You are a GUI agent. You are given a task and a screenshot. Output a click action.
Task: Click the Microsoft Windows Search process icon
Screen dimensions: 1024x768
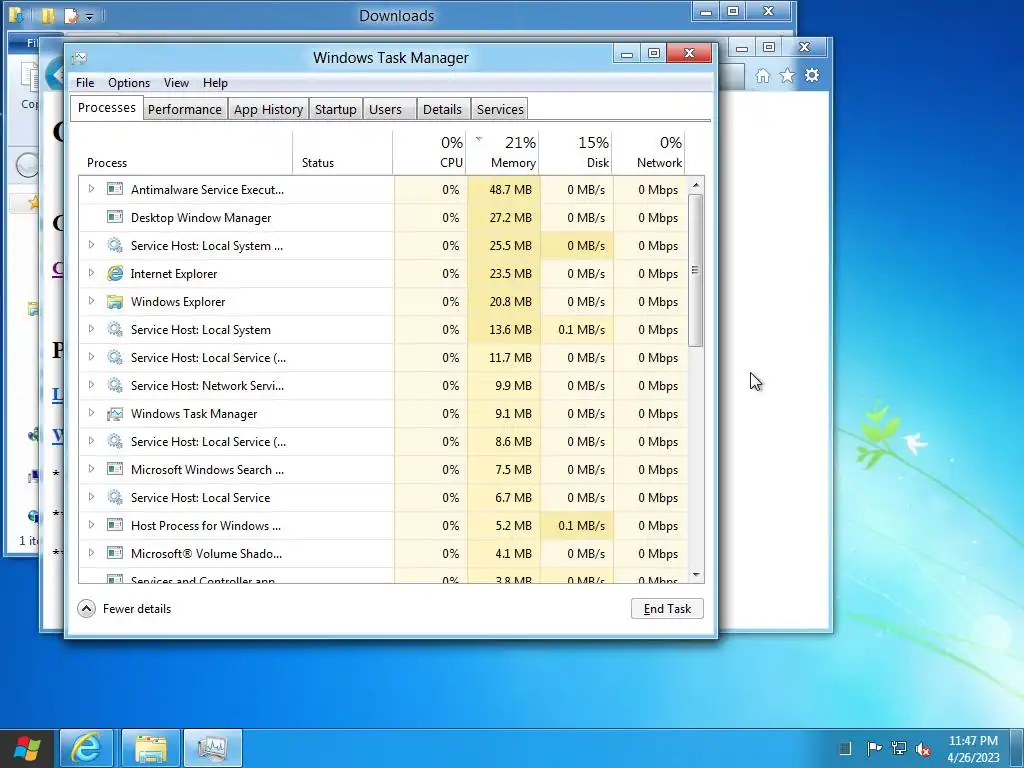coord(115,470)
